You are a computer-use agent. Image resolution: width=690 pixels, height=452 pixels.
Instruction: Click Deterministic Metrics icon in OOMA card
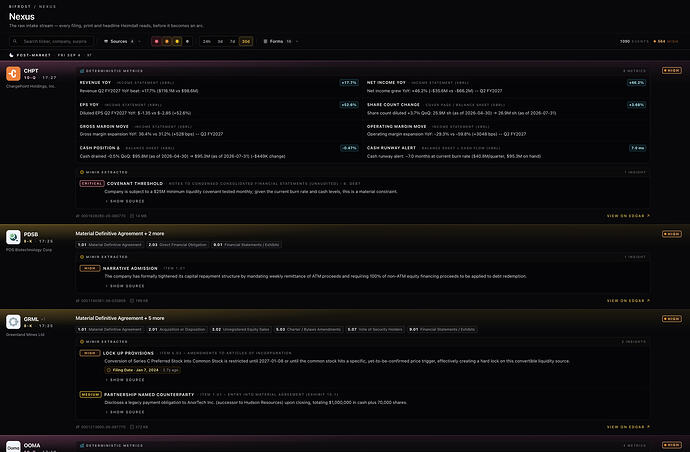click(x=82, y=445)
